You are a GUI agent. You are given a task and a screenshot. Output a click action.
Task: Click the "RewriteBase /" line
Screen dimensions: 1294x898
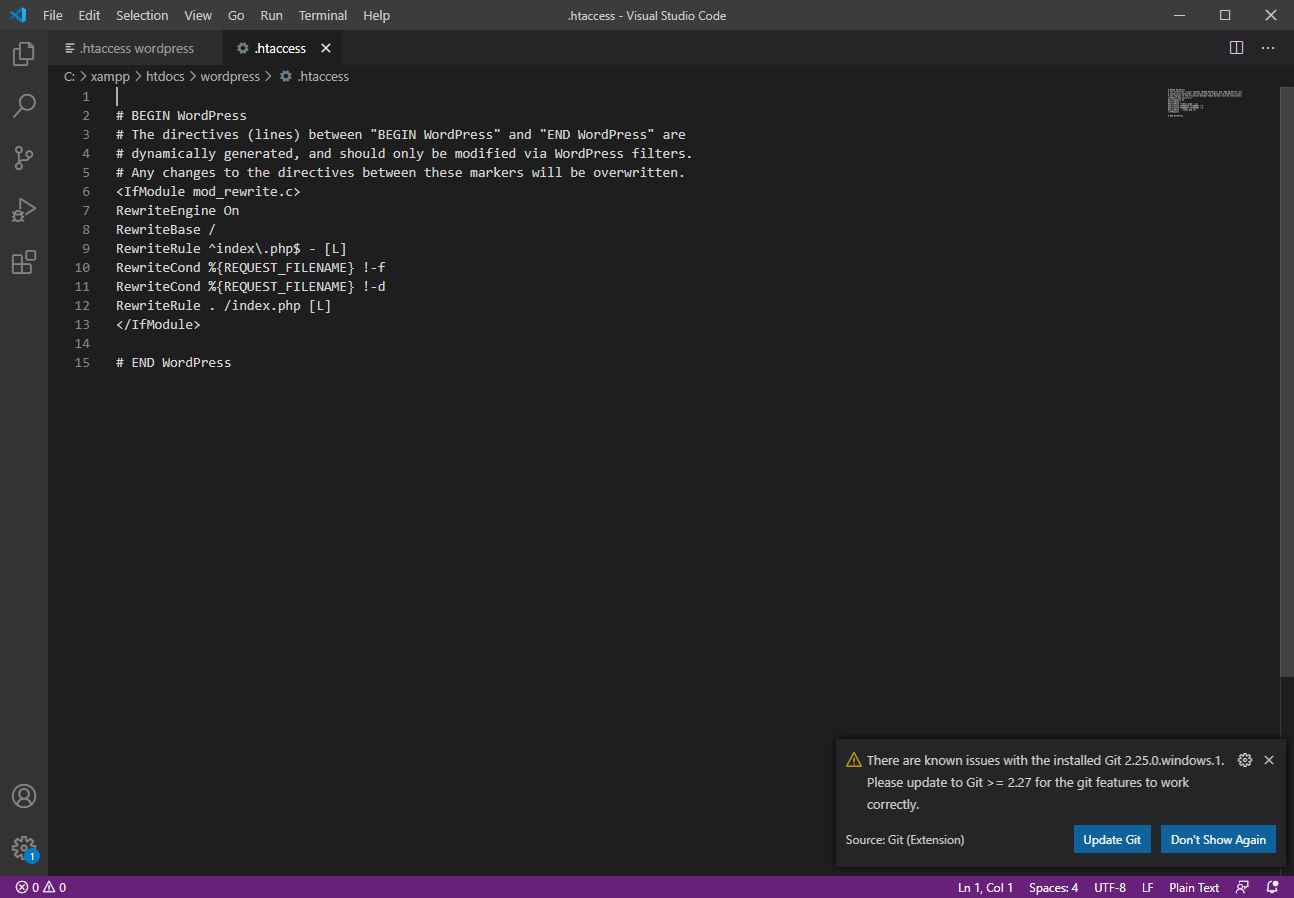click(166, 229)
